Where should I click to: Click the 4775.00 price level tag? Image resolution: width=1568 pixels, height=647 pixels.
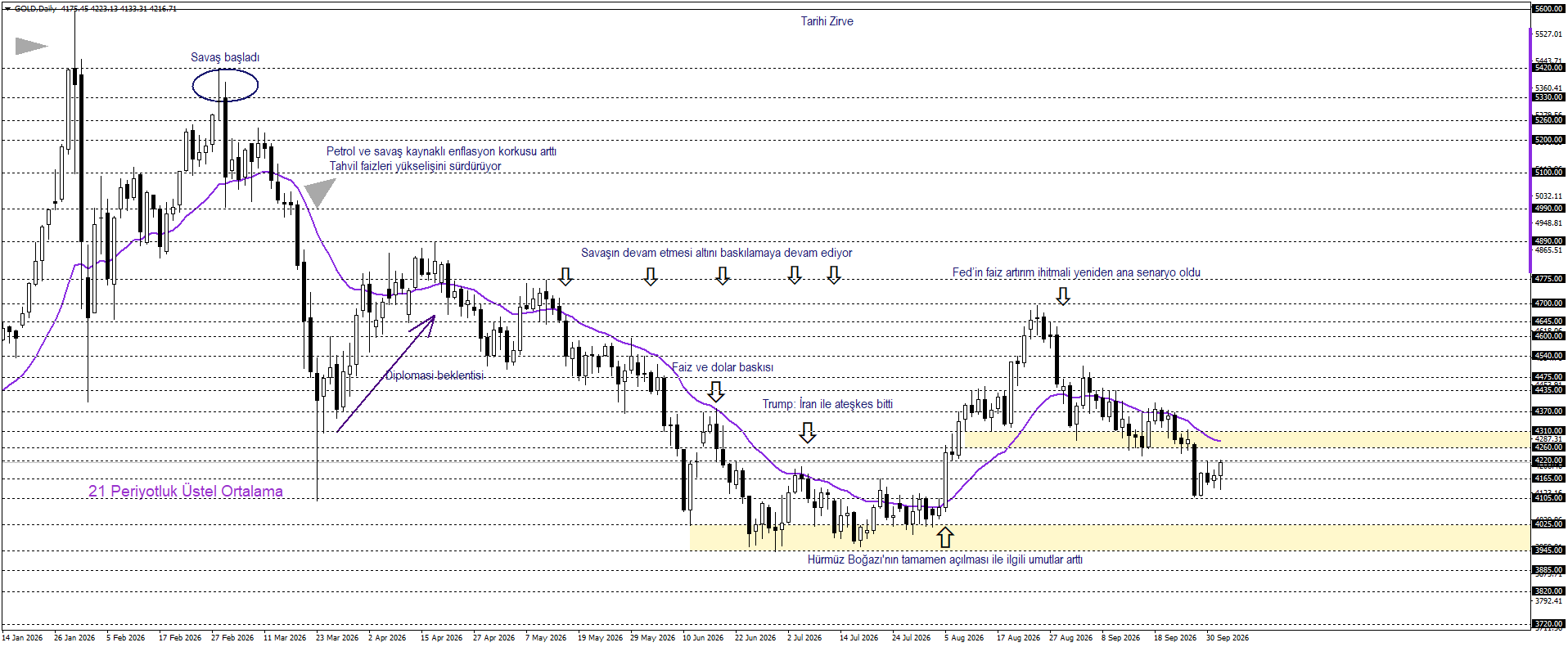pyautogui.click(x=1548, y=279)
